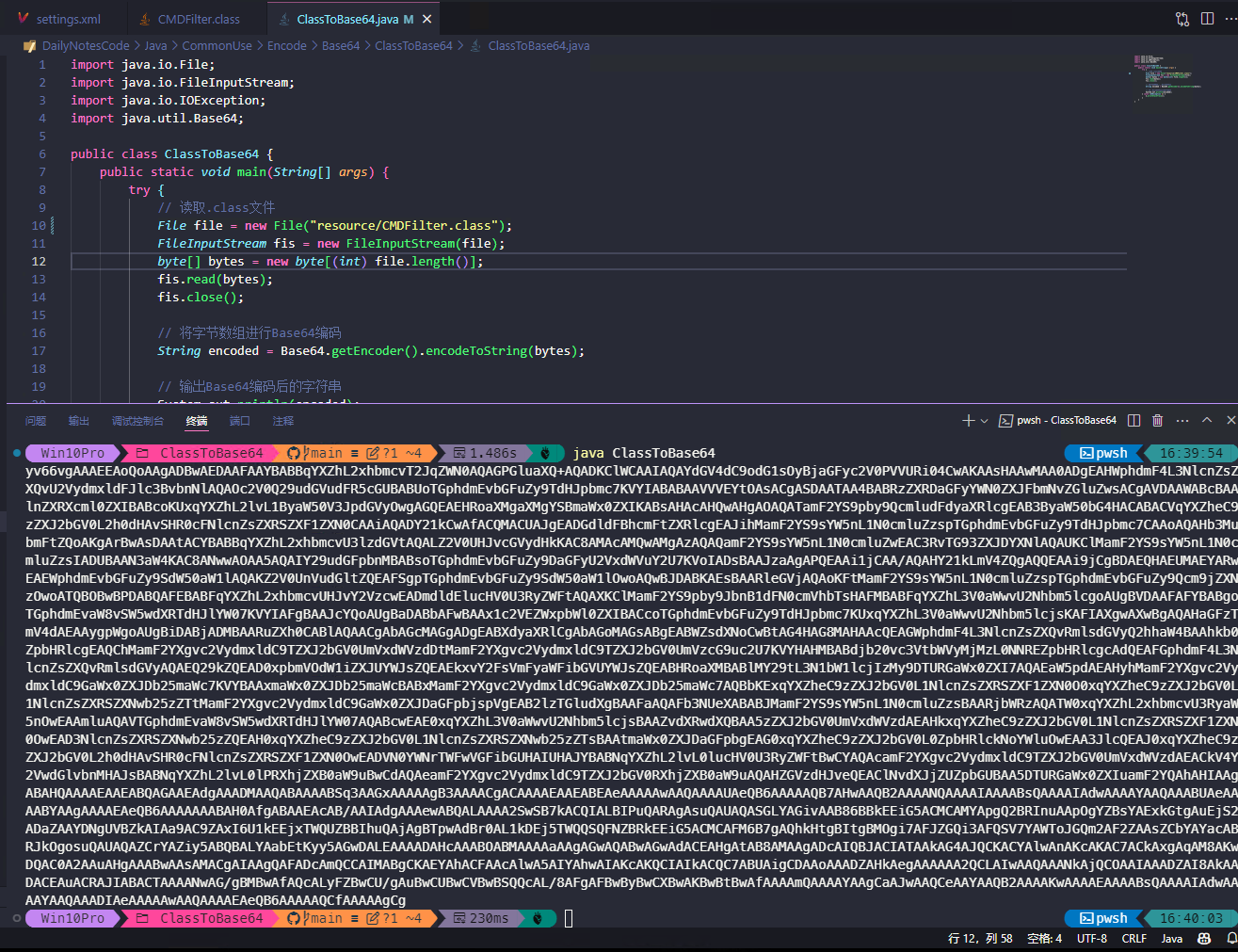Click the 'String encoded = Base64.getEncoder()' line
This screenshot has height=952, width=1238.
pyautogui.click(x=371, y=350)
